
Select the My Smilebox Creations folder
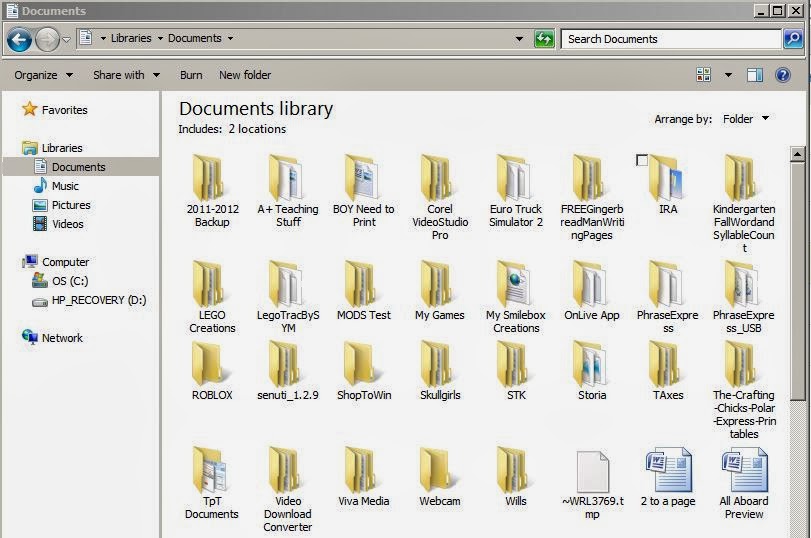516,297
